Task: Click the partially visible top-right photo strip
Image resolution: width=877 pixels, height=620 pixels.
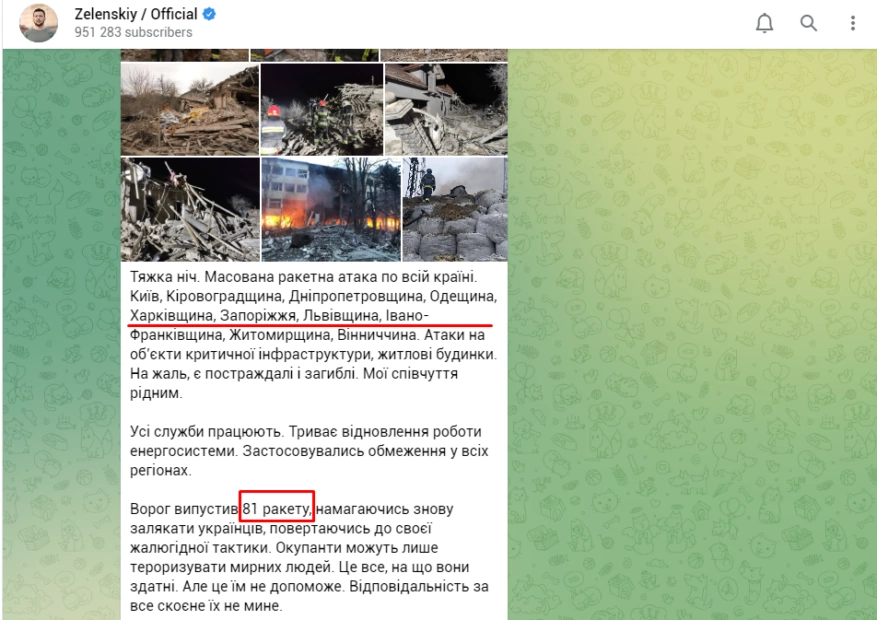Action: 444,55
